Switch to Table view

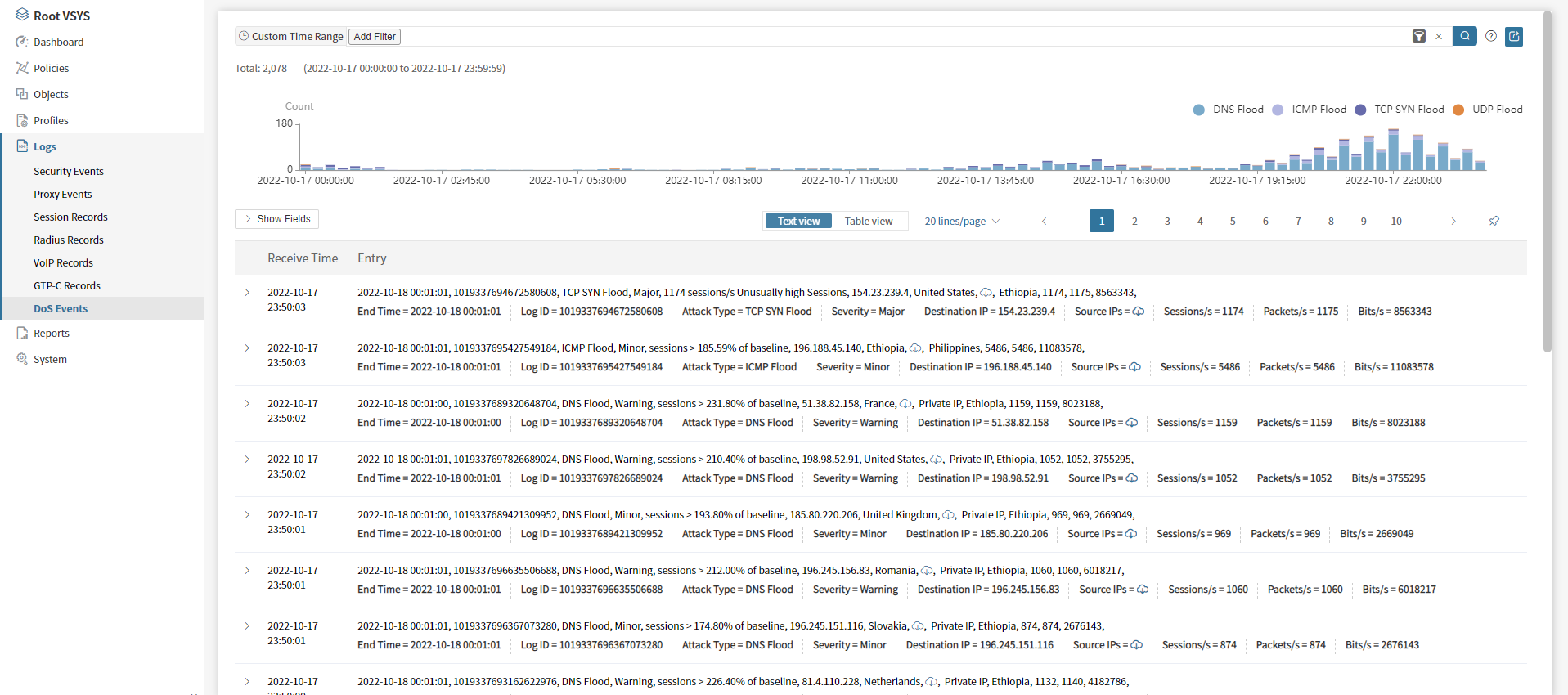868,221
